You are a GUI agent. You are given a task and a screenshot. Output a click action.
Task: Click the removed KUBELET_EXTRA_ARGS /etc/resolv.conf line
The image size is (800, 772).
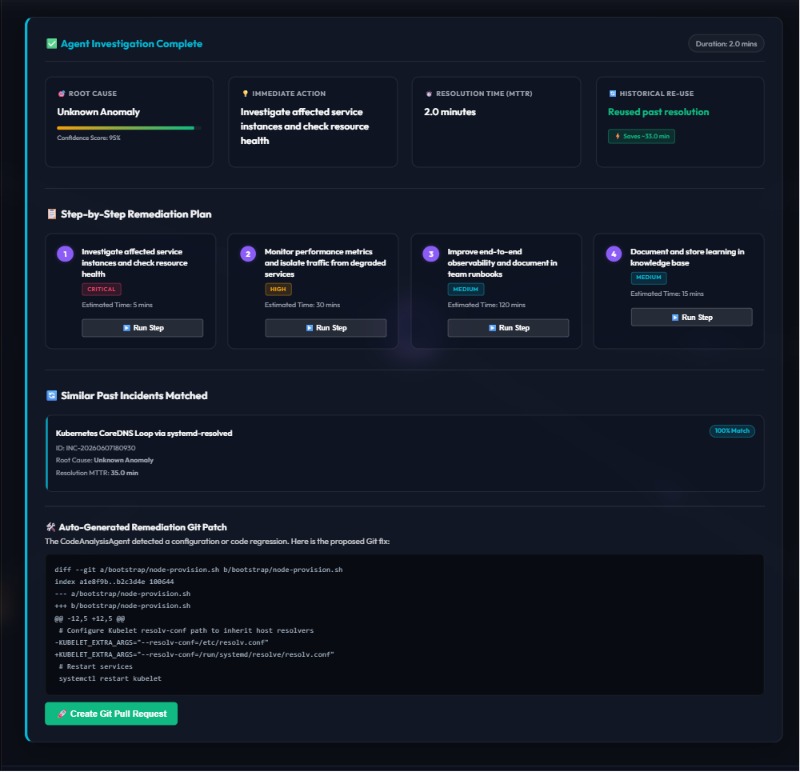(161, 642)
